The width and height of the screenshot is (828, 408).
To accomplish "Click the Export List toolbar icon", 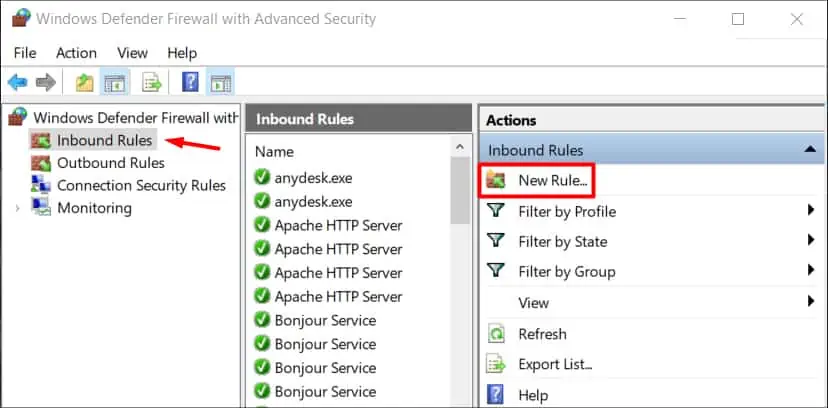I will click(152, 83).
